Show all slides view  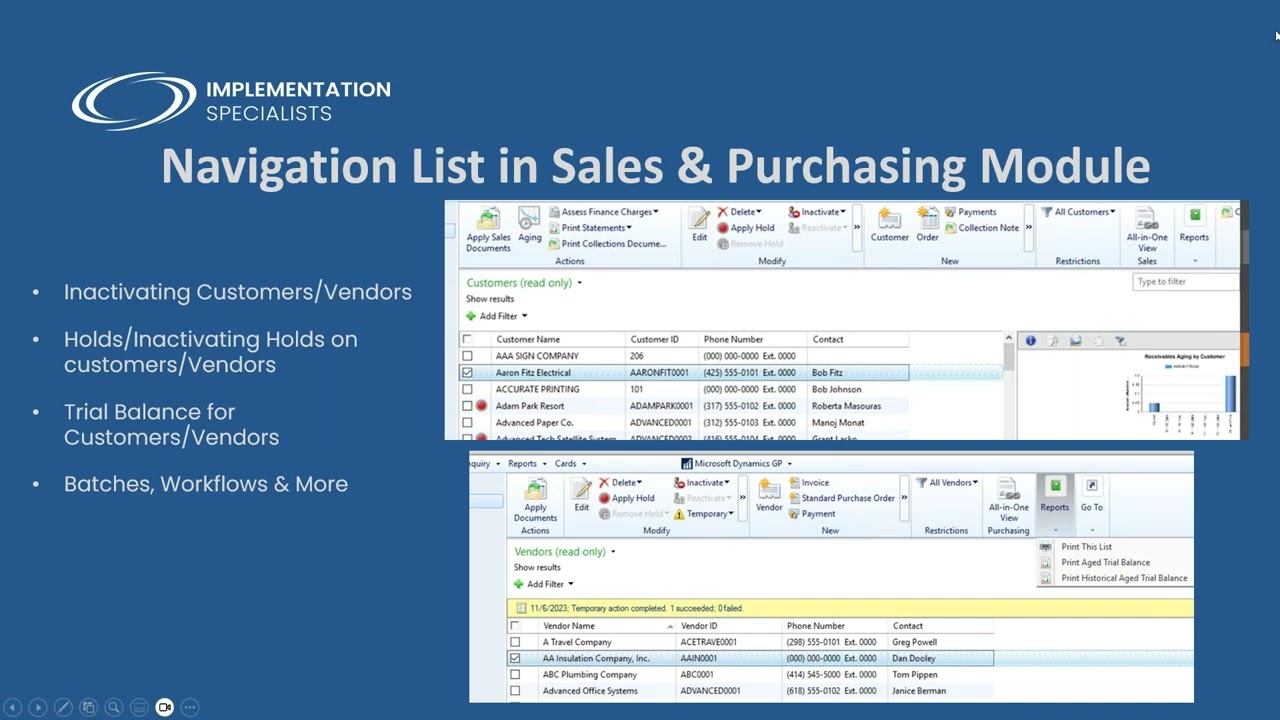click(88, 707)
